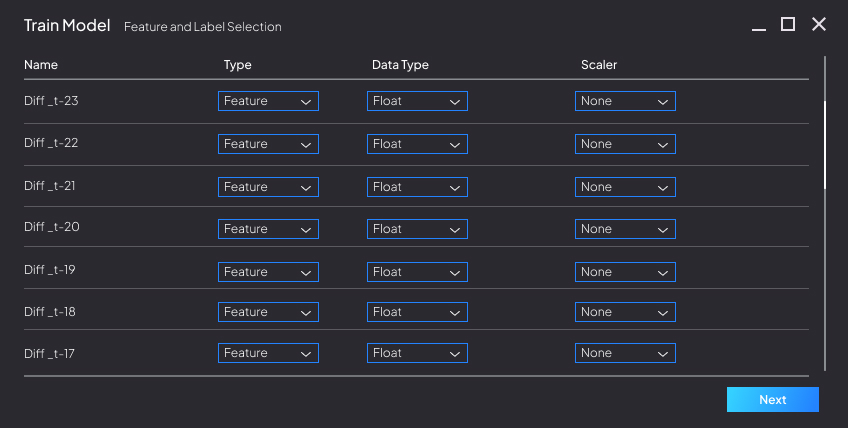Open Scaler dropdown for Diff _t-21
848x428 pixels.
pos(625,187)
